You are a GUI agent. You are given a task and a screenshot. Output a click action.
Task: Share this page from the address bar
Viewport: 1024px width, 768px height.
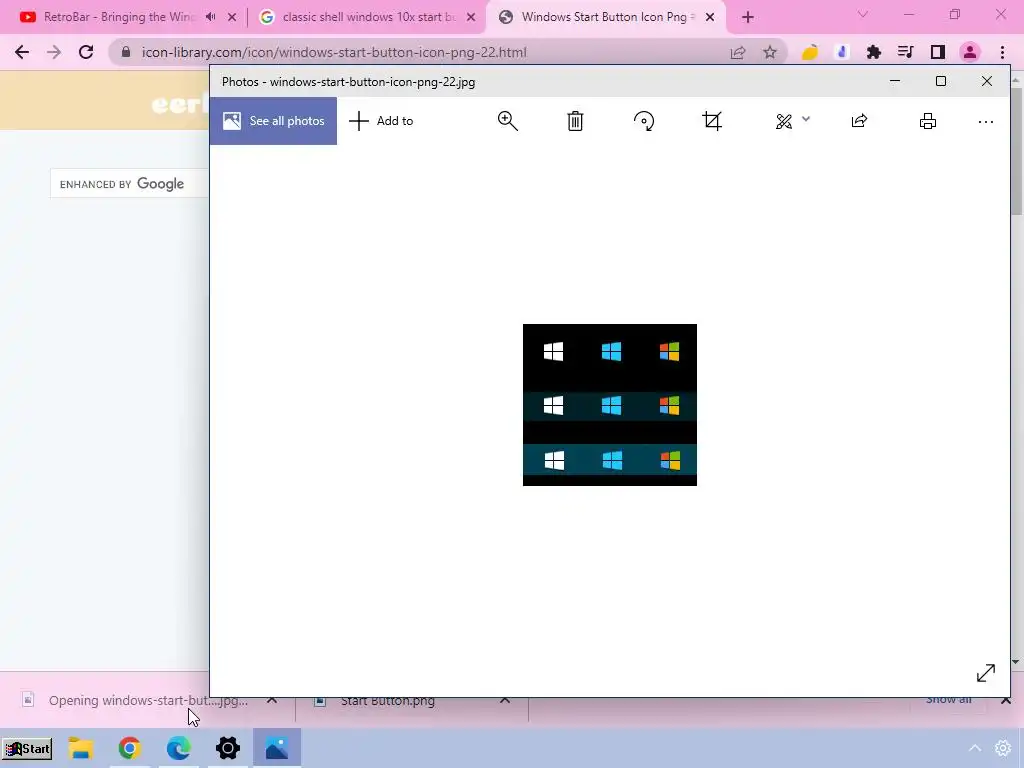738,52
